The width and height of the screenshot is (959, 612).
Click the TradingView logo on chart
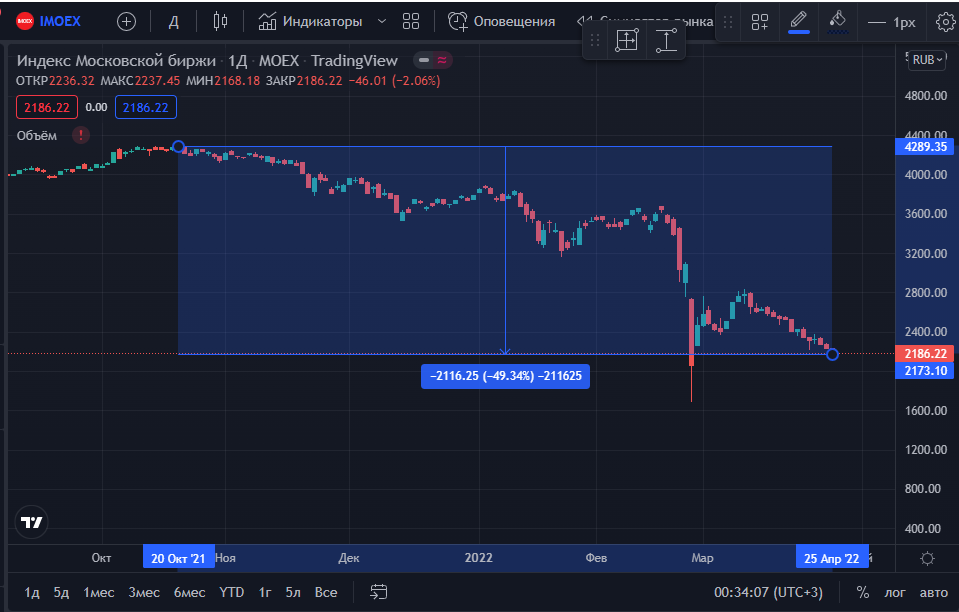tap(31, 522)
